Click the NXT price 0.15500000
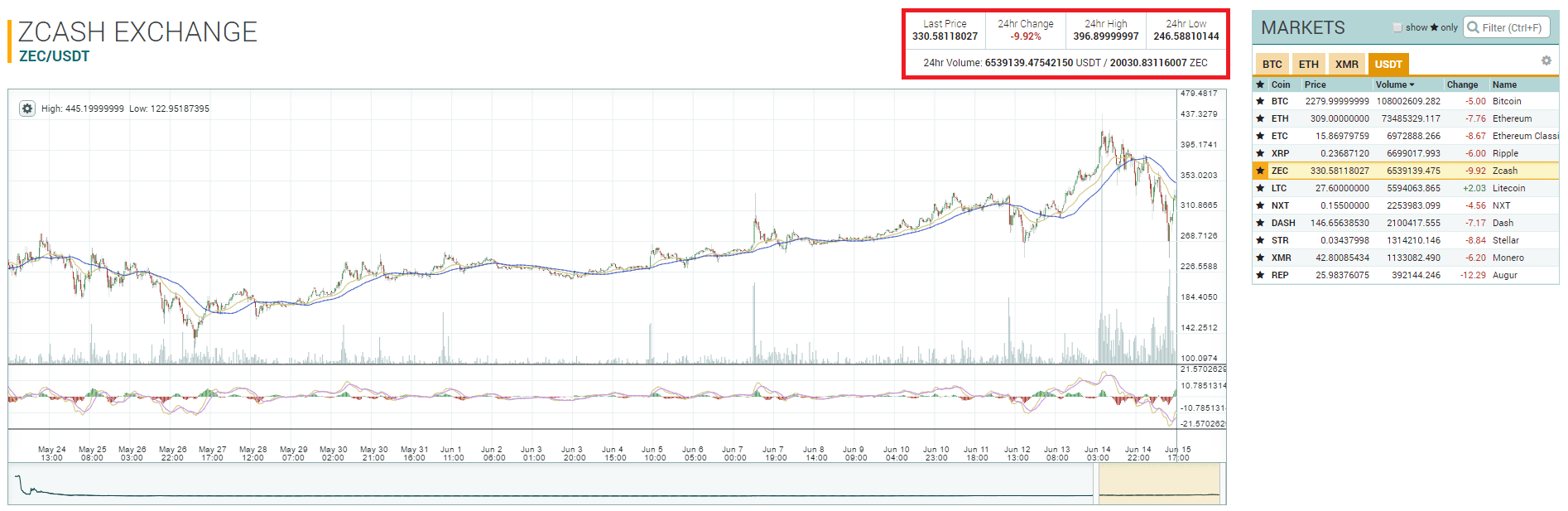This screenshot has height=511, width=1568. [x=1344, y=205]
